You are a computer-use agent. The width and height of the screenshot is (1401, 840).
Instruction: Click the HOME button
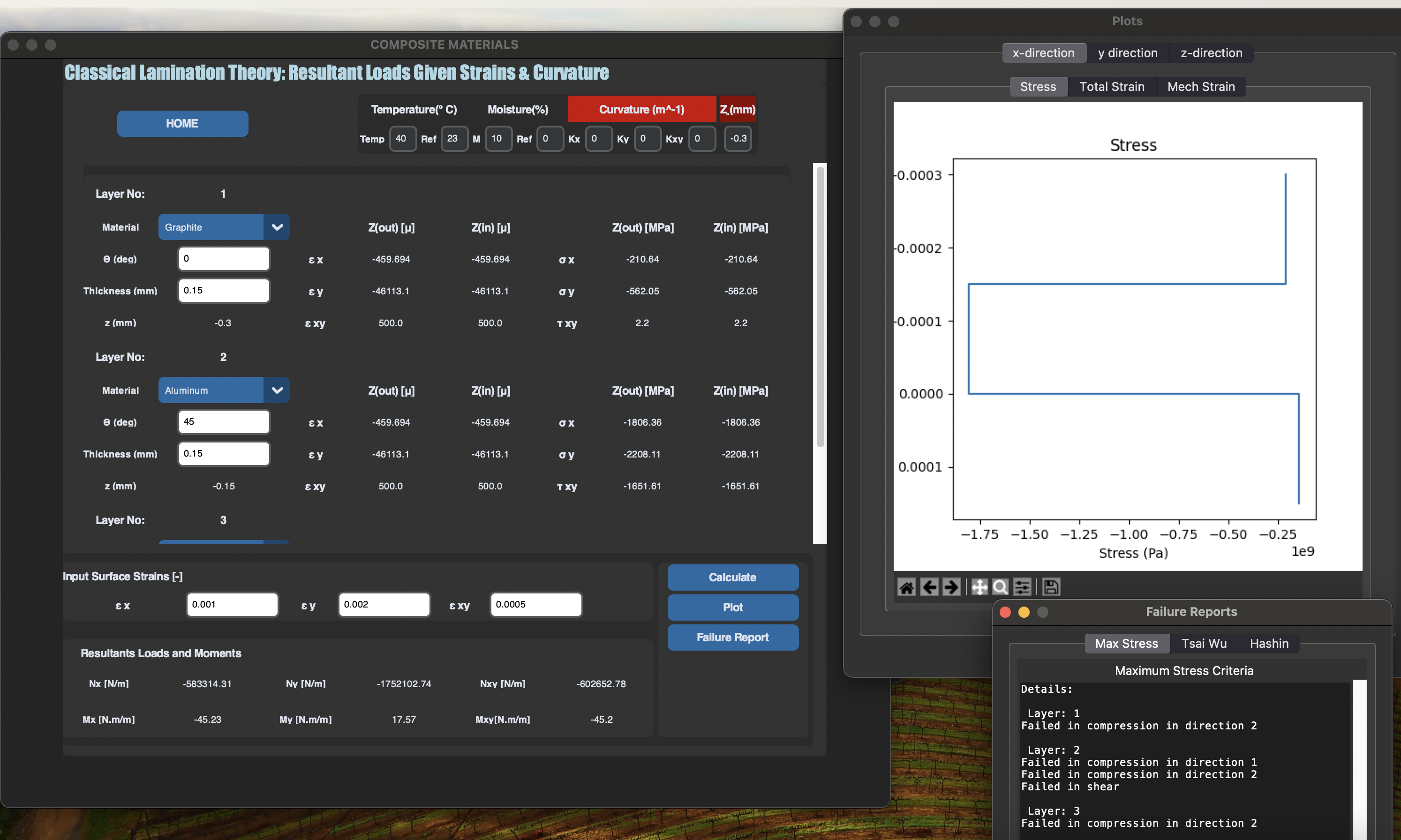tap(182, 123)
